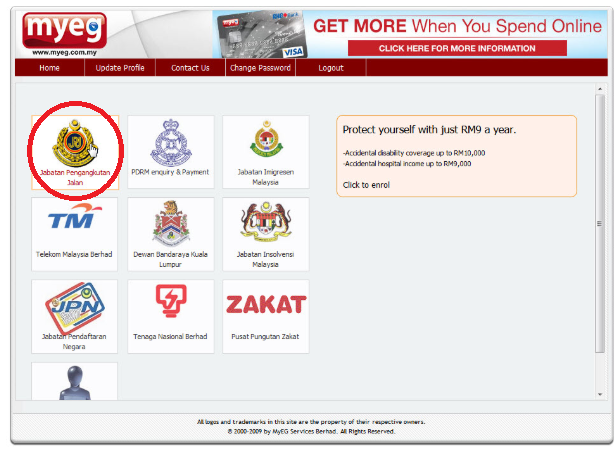Click 'Click to enrol' link
This screenshot has width=616, height=456.
366,185
